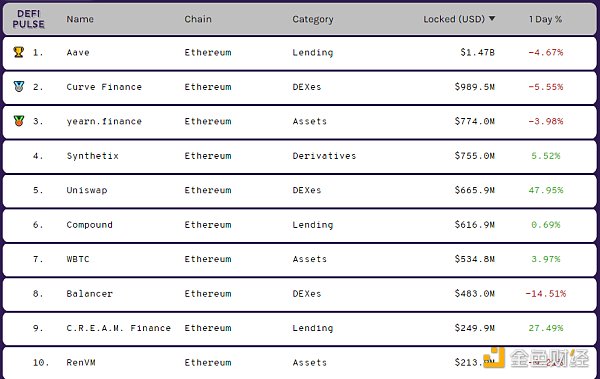Screen dimensions: 600x379
Task: Click Uniswap's 47.95% daily change value
Action: pyautogui.click(x=546, y=190)
